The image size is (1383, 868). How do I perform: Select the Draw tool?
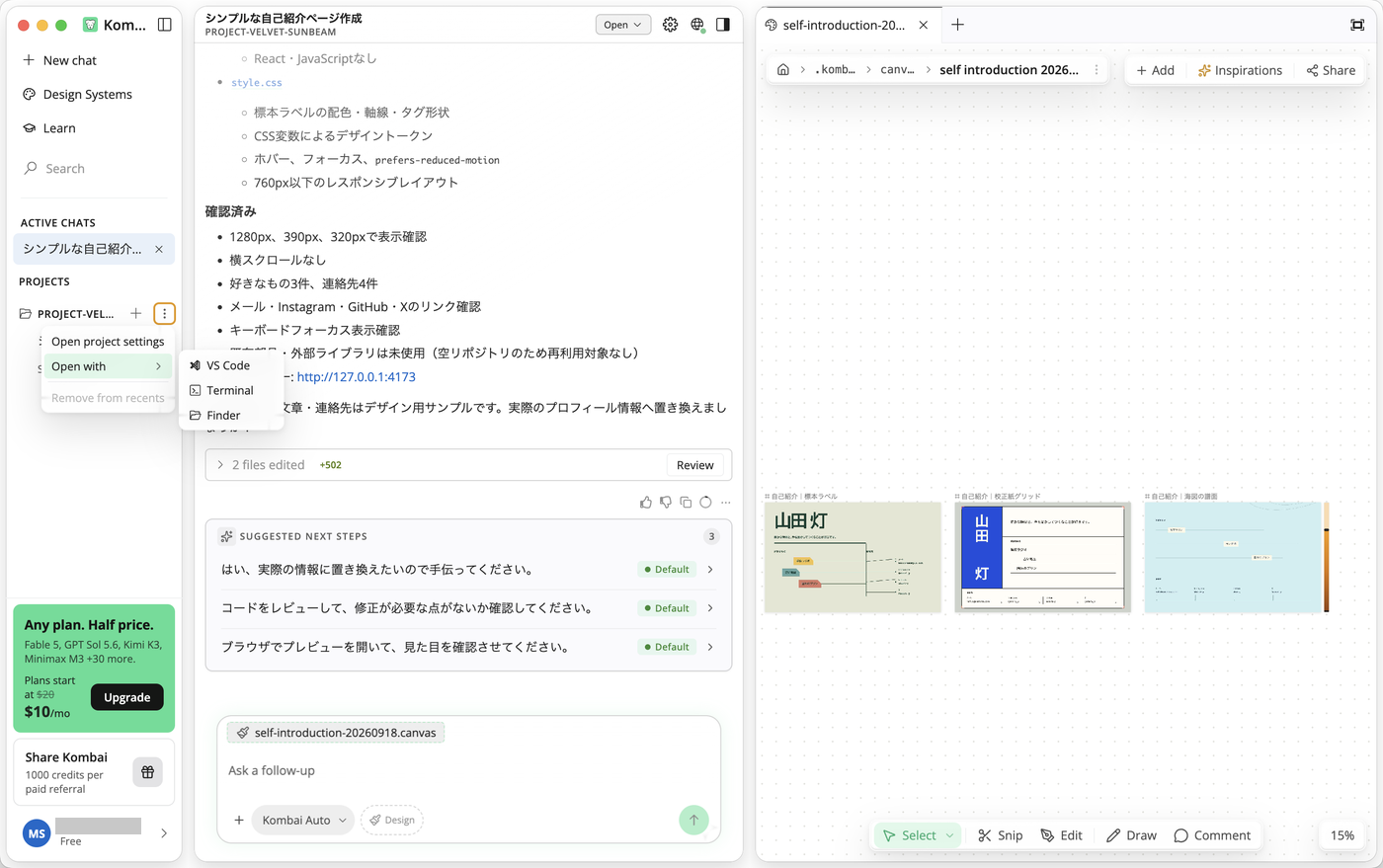pyautogui.click(x=1132, y=835)
